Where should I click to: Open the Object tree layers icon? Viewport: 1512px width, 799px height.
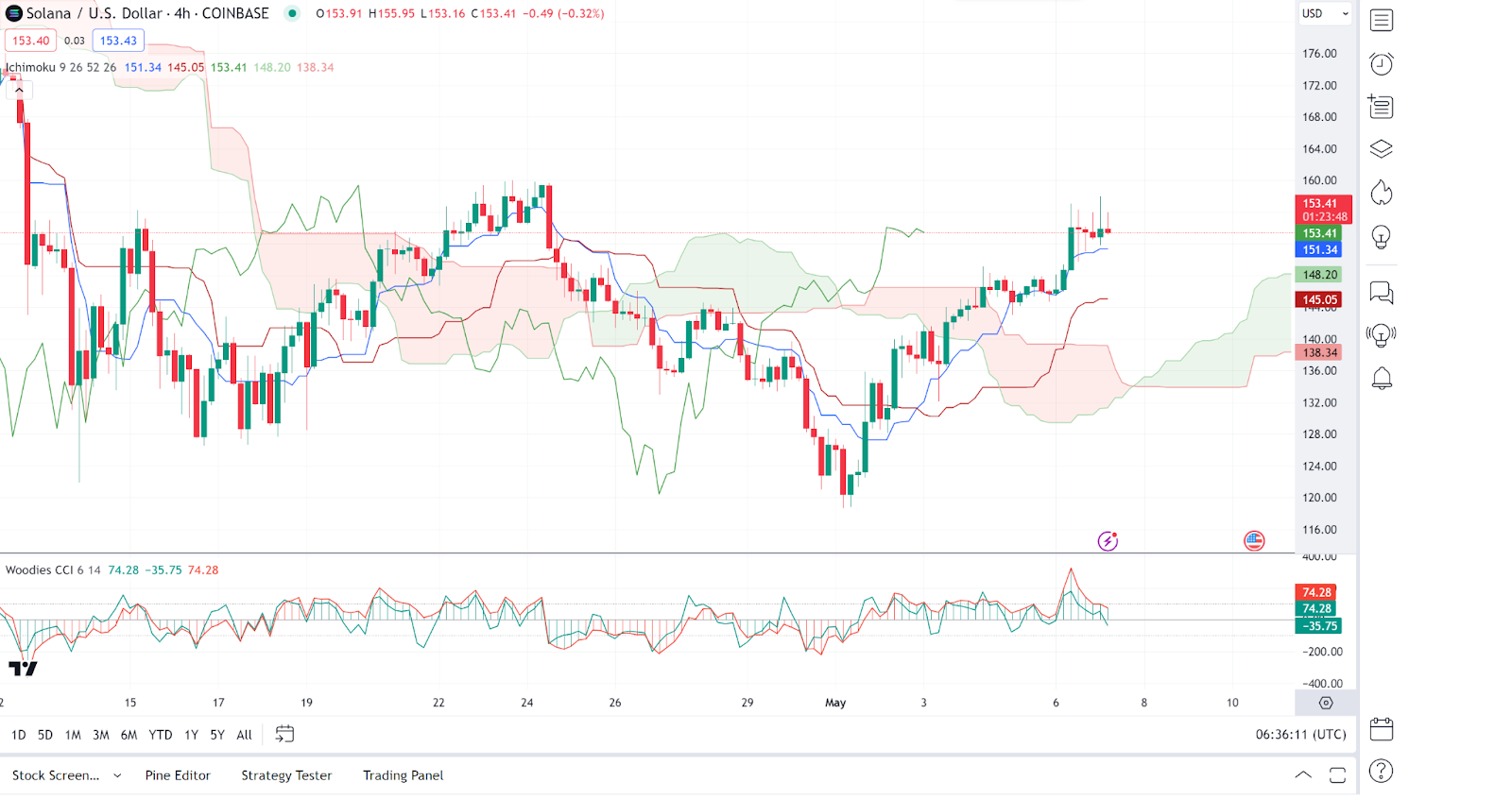(x=1381, y=149)
